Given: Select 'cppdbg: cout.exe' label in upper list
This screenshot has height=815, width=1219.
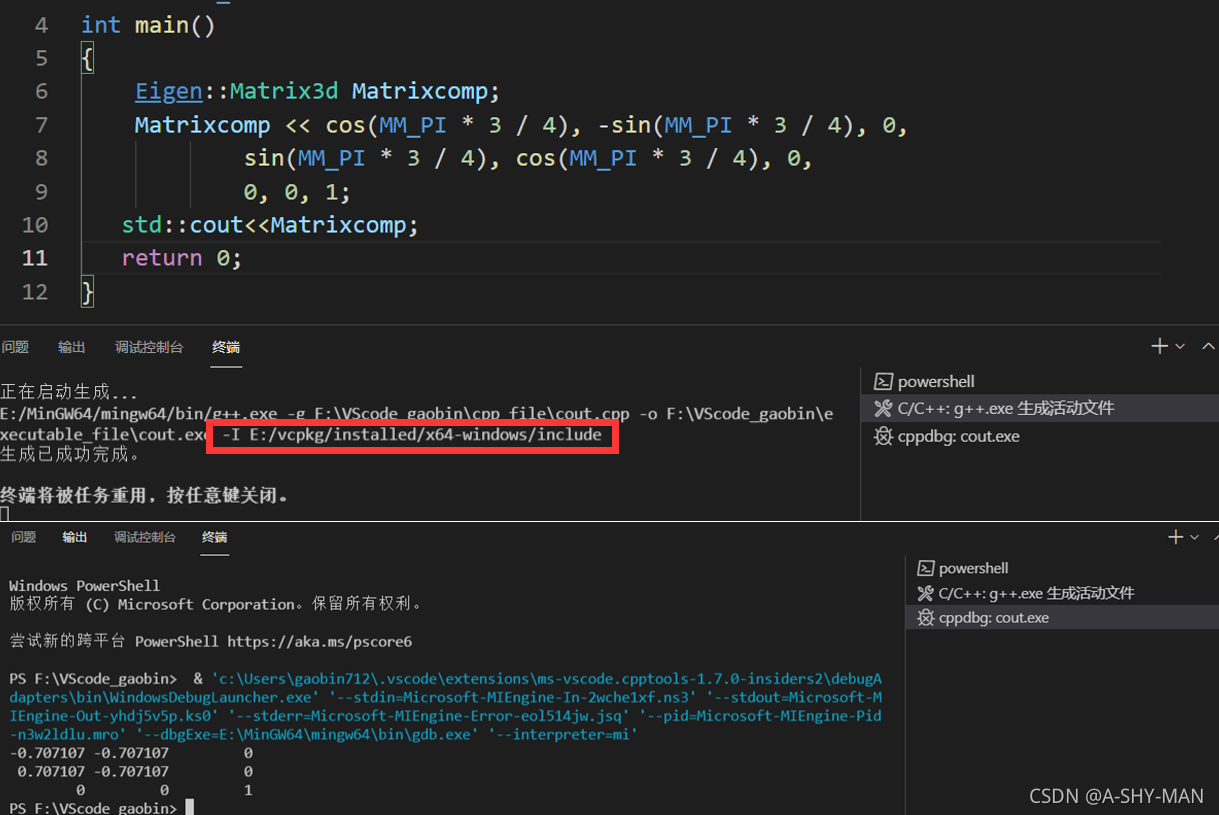Looking at the screenshot, I should tap(959, 436).
